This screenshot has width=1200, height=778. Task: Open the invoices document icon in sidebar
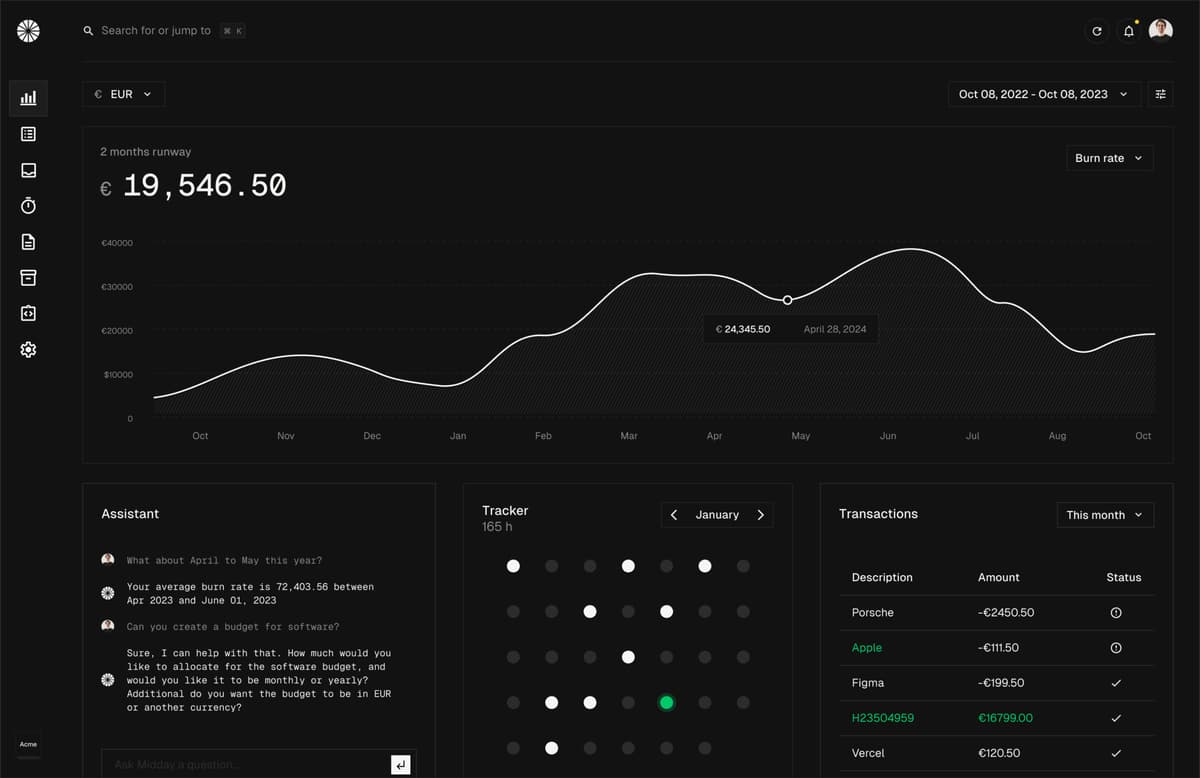coord(28,242)
